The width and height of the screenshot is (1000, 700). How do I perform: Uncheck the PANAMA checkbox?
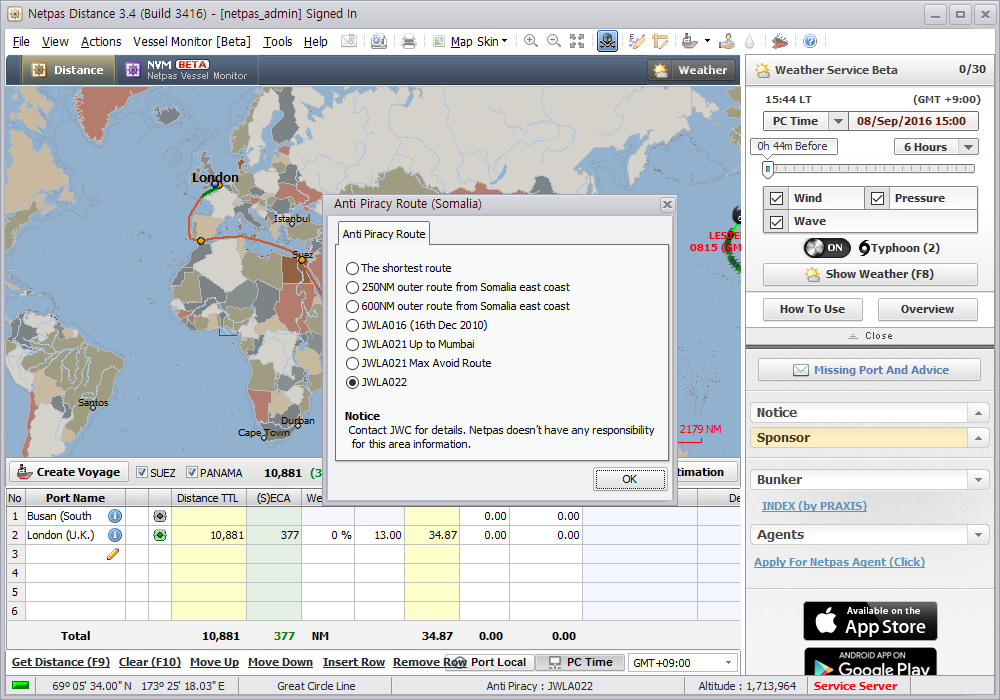(191, 472)
